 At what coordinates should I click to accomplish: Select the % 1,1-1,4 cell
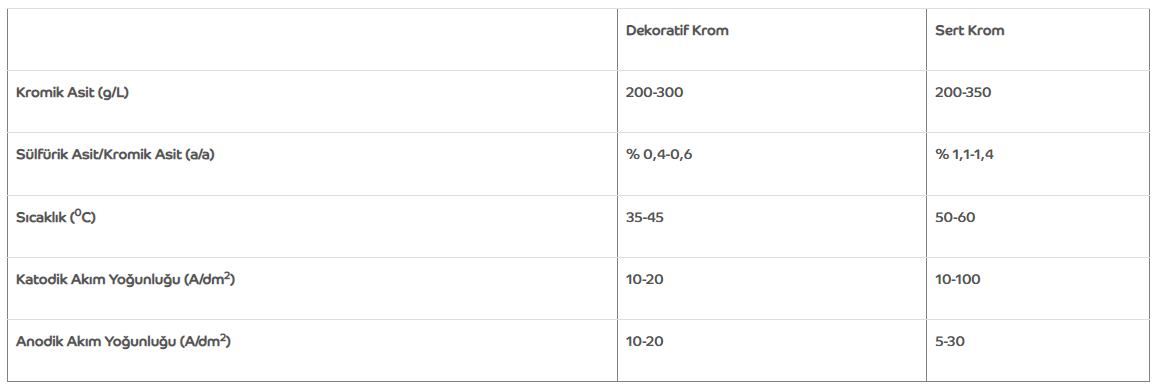(965, 155)
